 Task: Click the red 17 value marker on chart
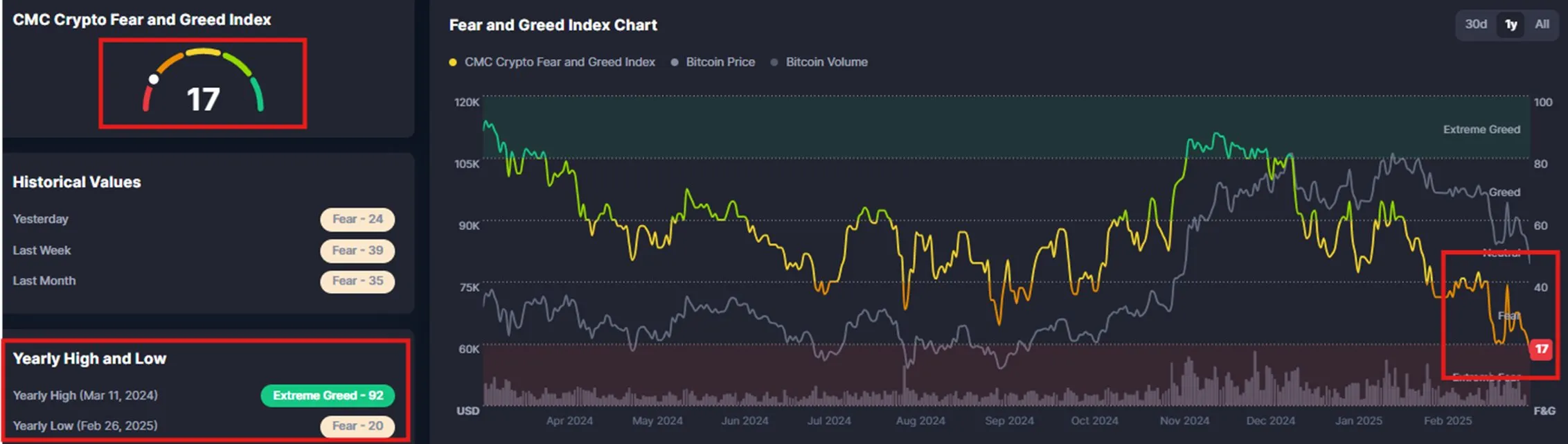coord(1541,349)
